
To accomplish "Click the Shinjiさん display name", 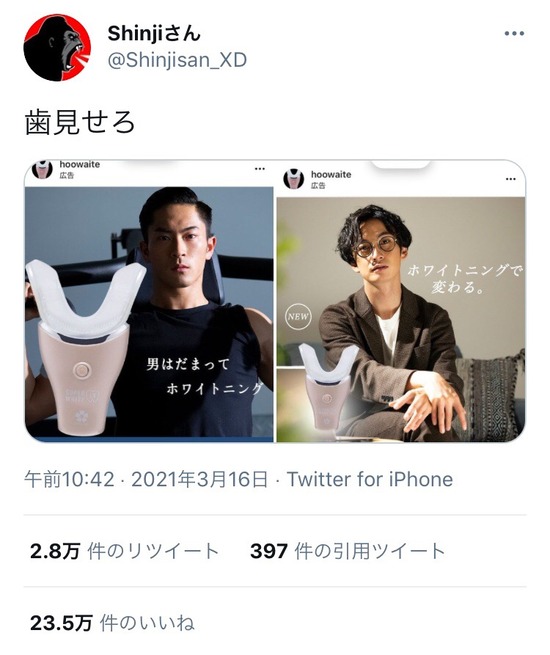I will 154,33.
